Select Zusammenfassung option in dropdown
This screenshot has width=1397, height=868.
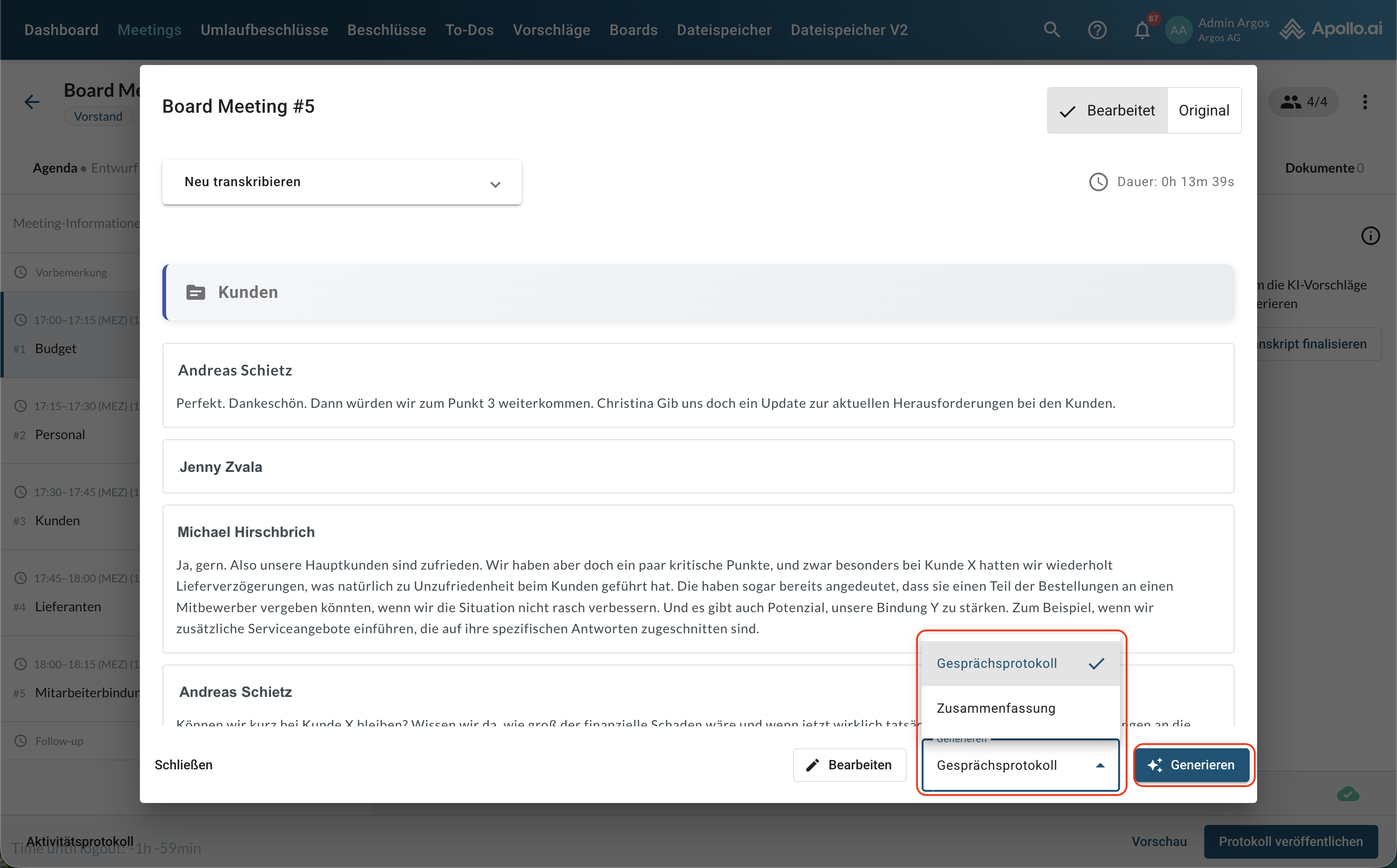pos(996,708)
